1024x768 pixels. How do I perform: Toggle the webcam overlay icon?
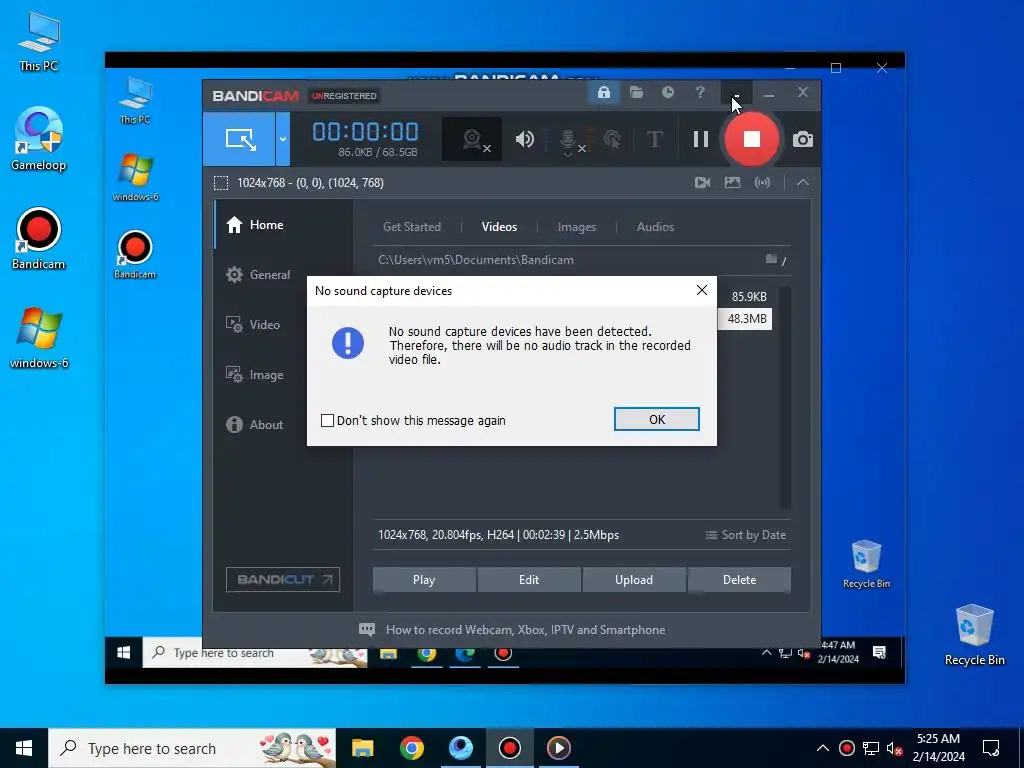(x=472, y=139)
